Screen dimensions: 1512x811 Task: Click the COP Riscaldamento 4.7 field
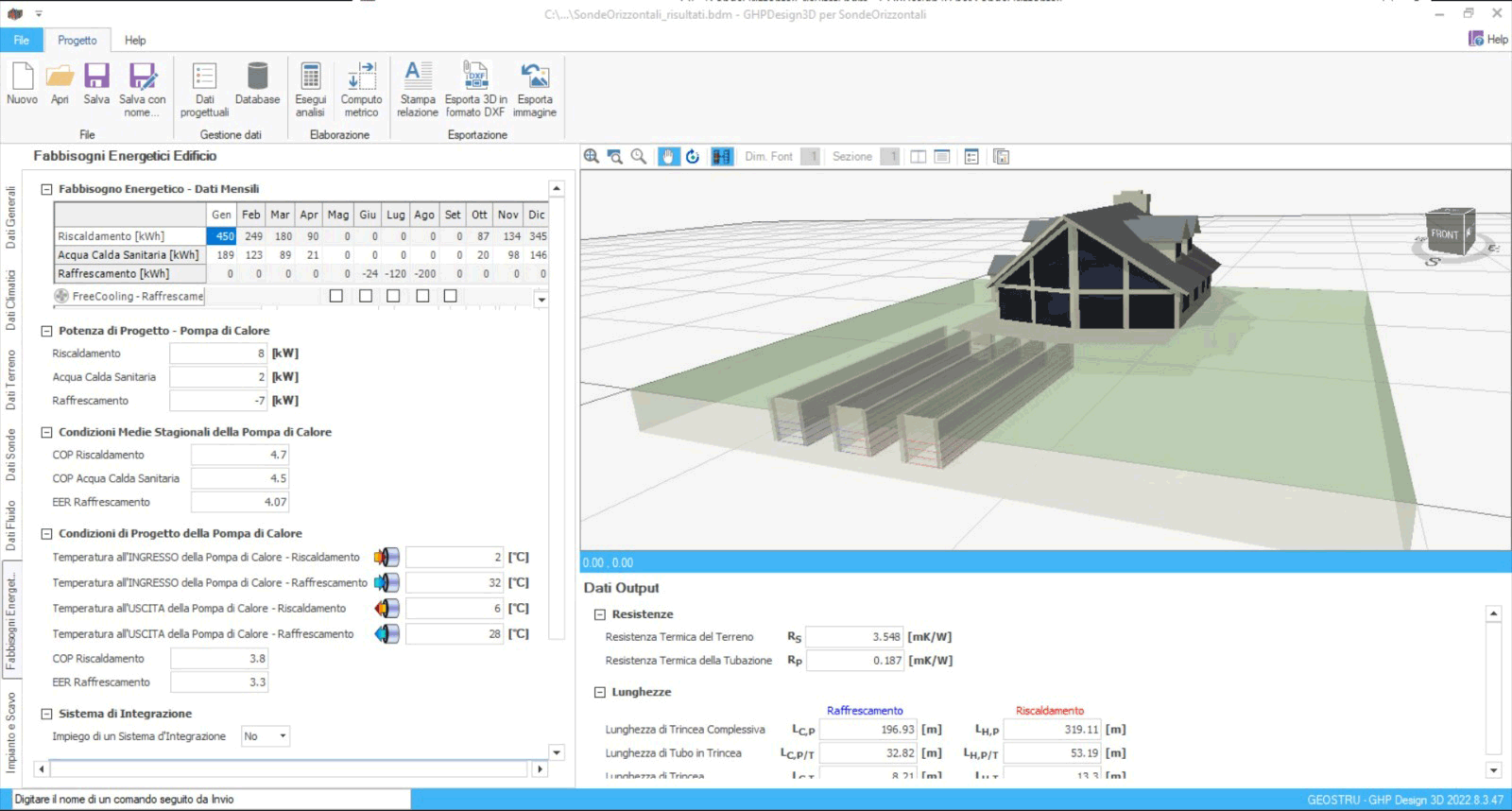coord(240,455)
